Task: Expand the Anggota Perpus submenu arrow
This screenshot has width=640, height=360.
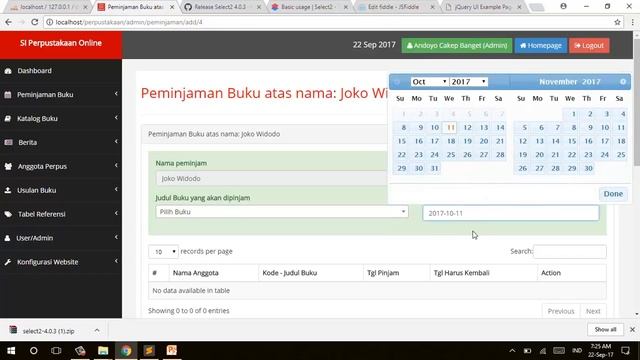Action: pos(116,166)
